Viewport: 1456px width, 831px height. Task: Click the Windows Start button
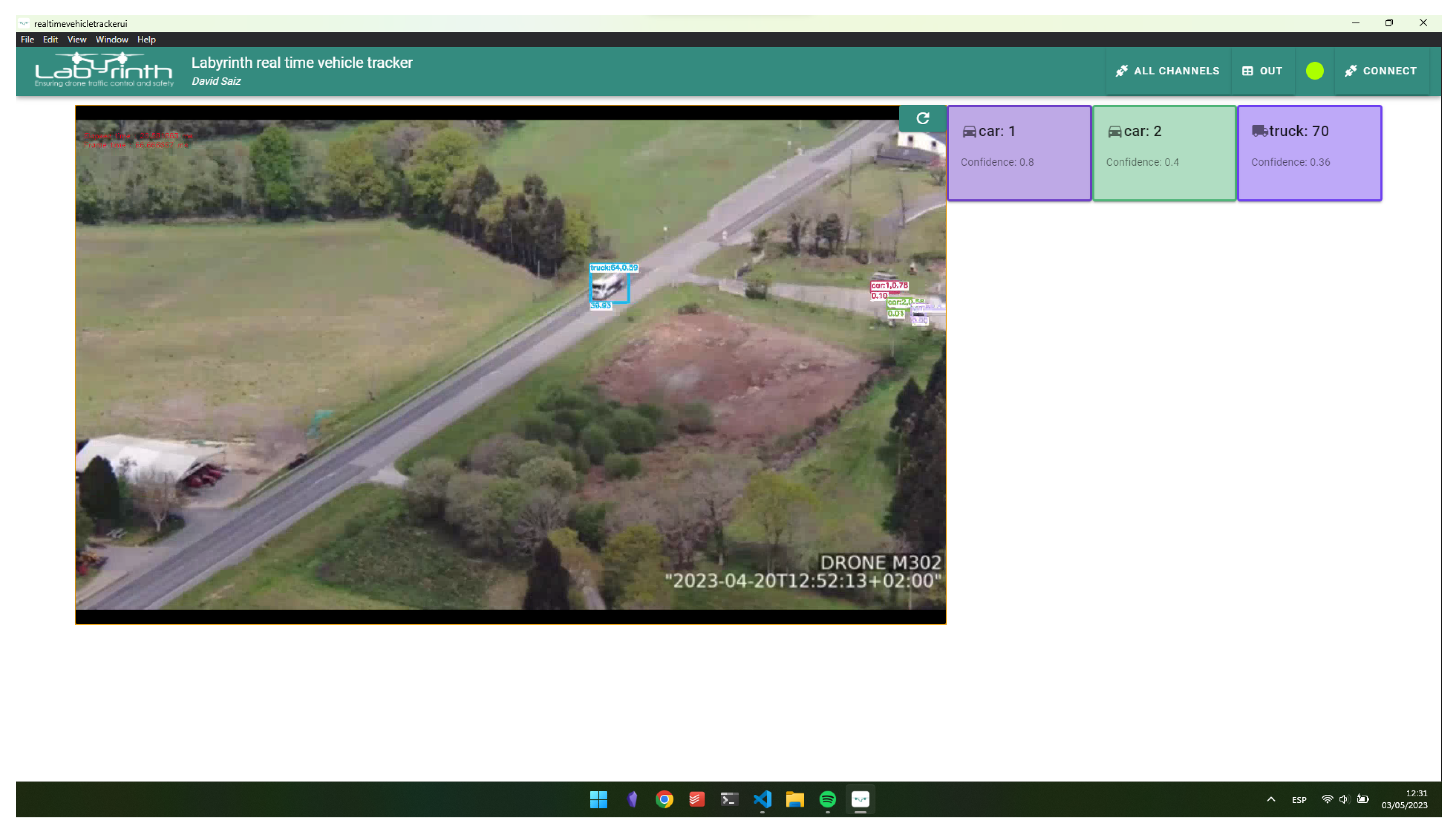598,799
